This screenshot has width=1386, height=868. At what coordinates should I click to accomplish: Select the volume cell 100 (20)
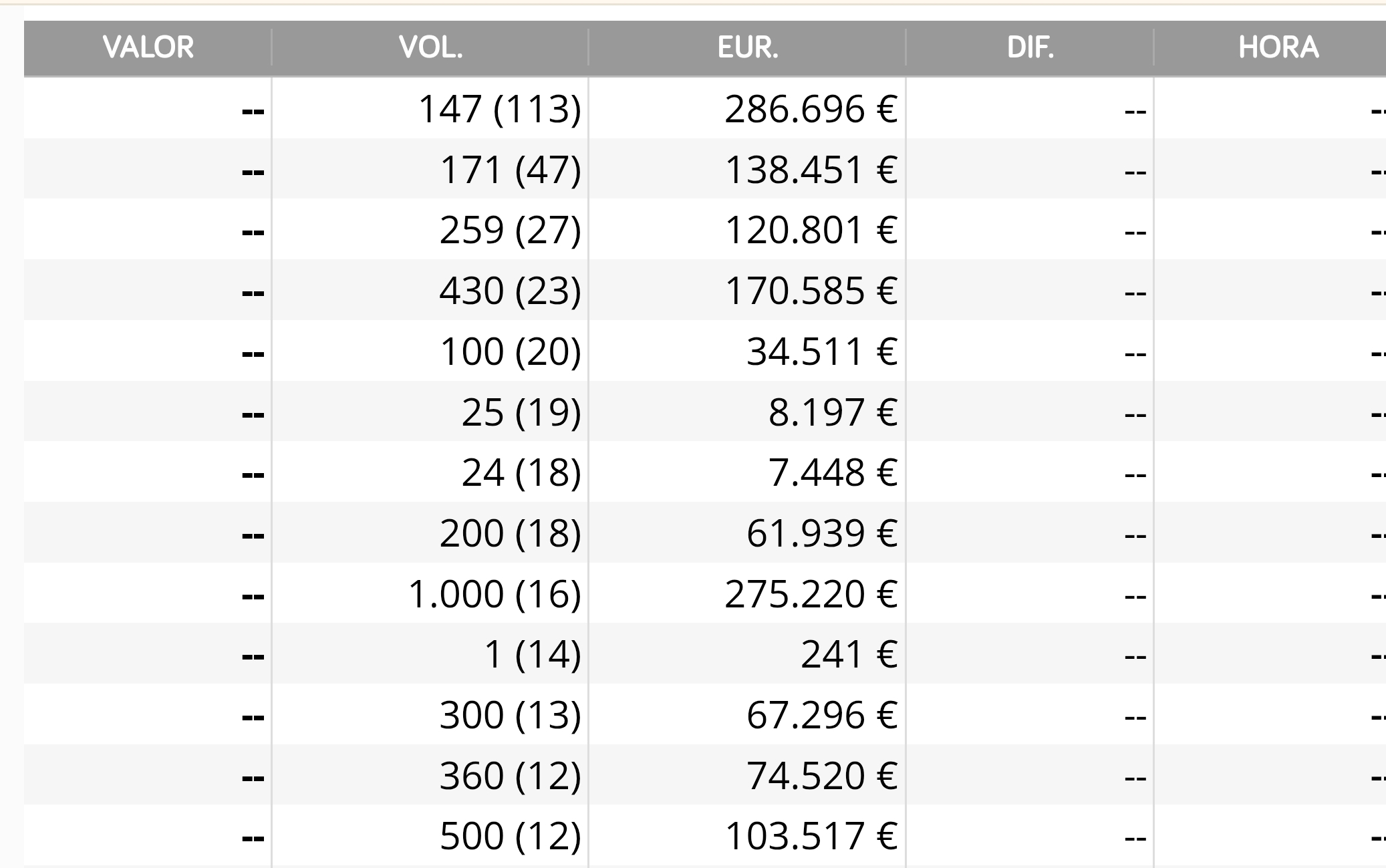[x=510, y=351]
